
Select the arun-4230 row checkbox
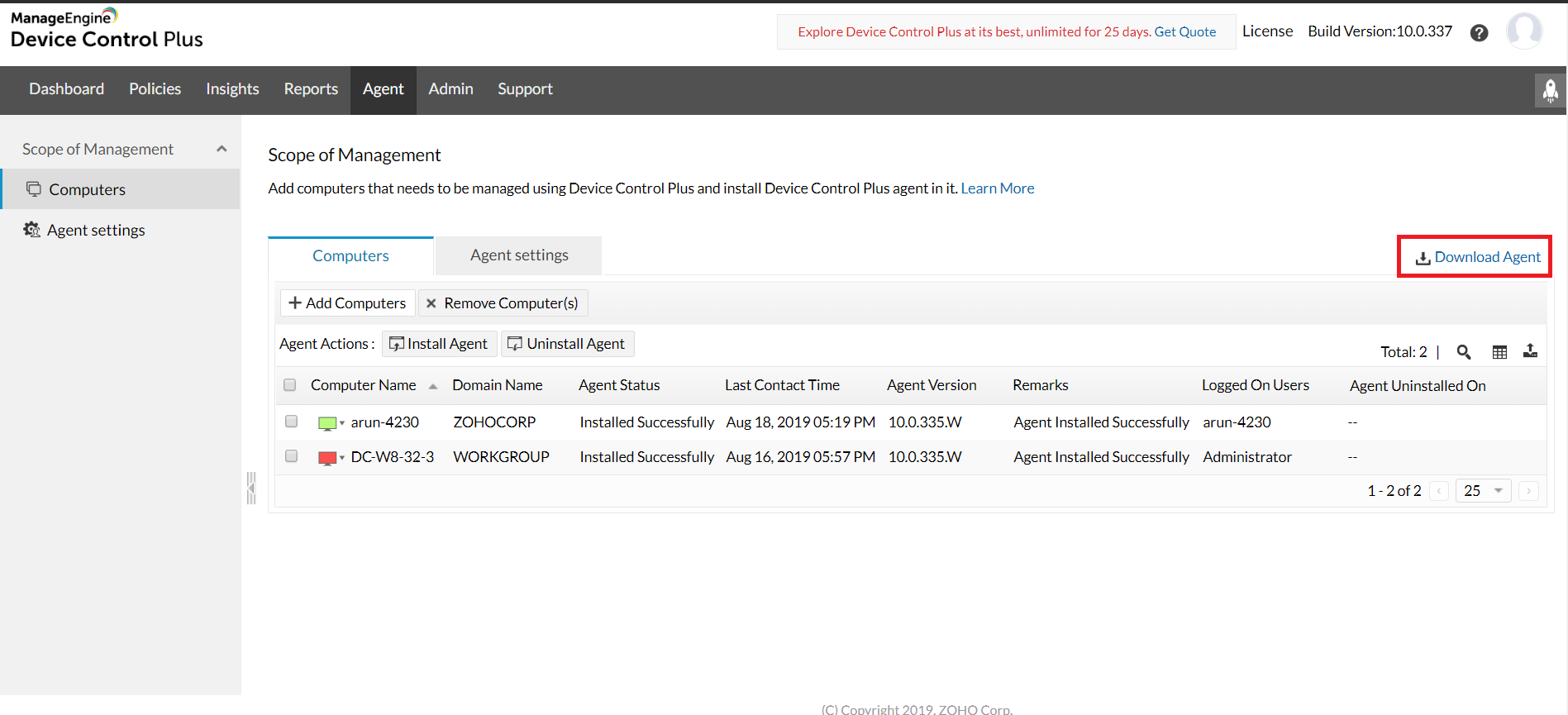click(x=291, y=422)
